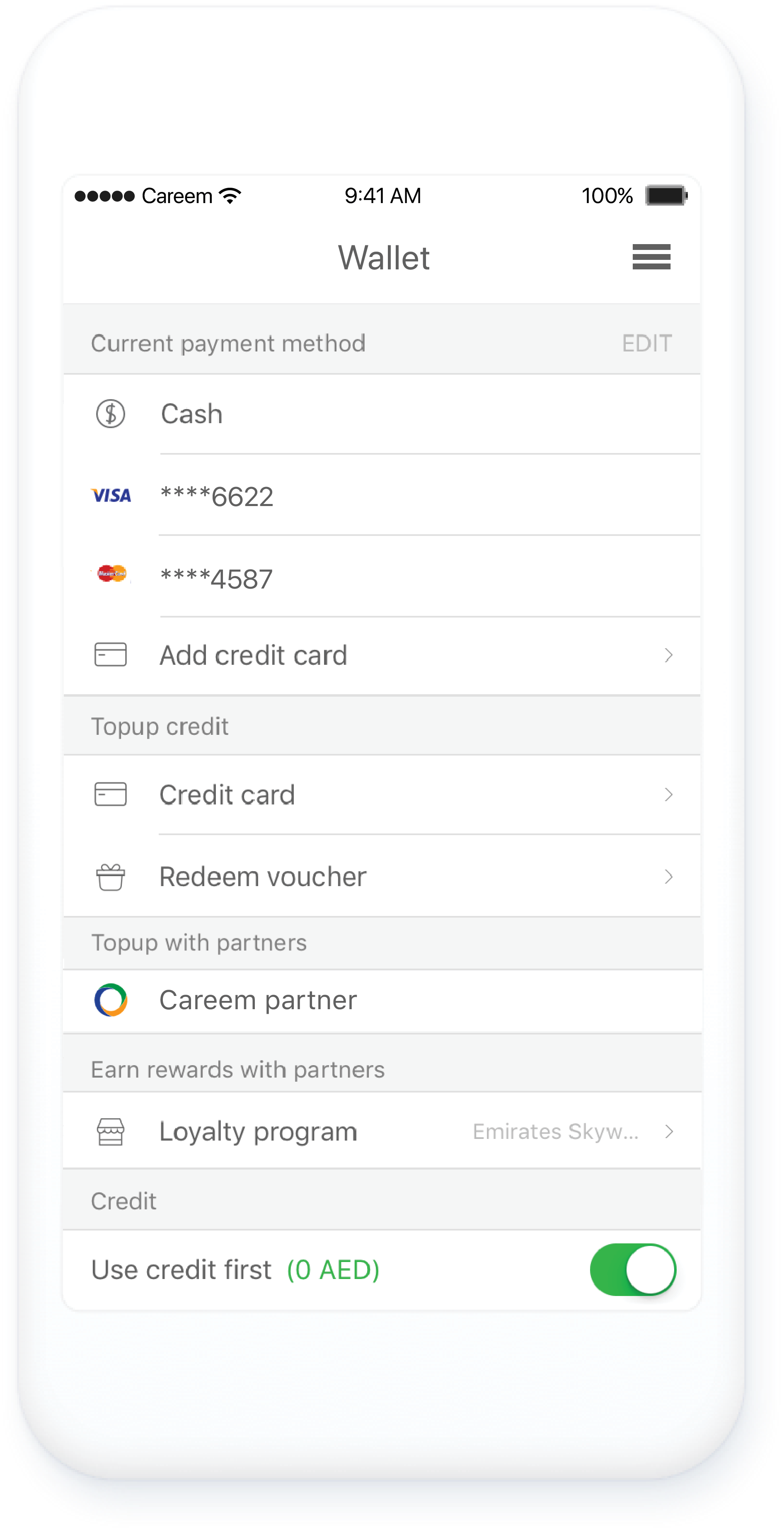
Task: Tap the Careem partner logo
Action: click(x=111, y=1000)
